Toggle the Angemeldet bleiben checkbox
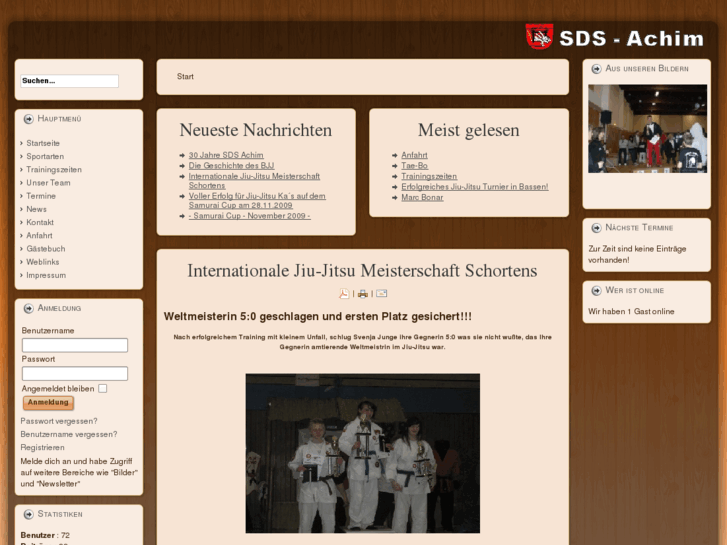This screenshot has width=727, height=545. (x=102, y=389)
